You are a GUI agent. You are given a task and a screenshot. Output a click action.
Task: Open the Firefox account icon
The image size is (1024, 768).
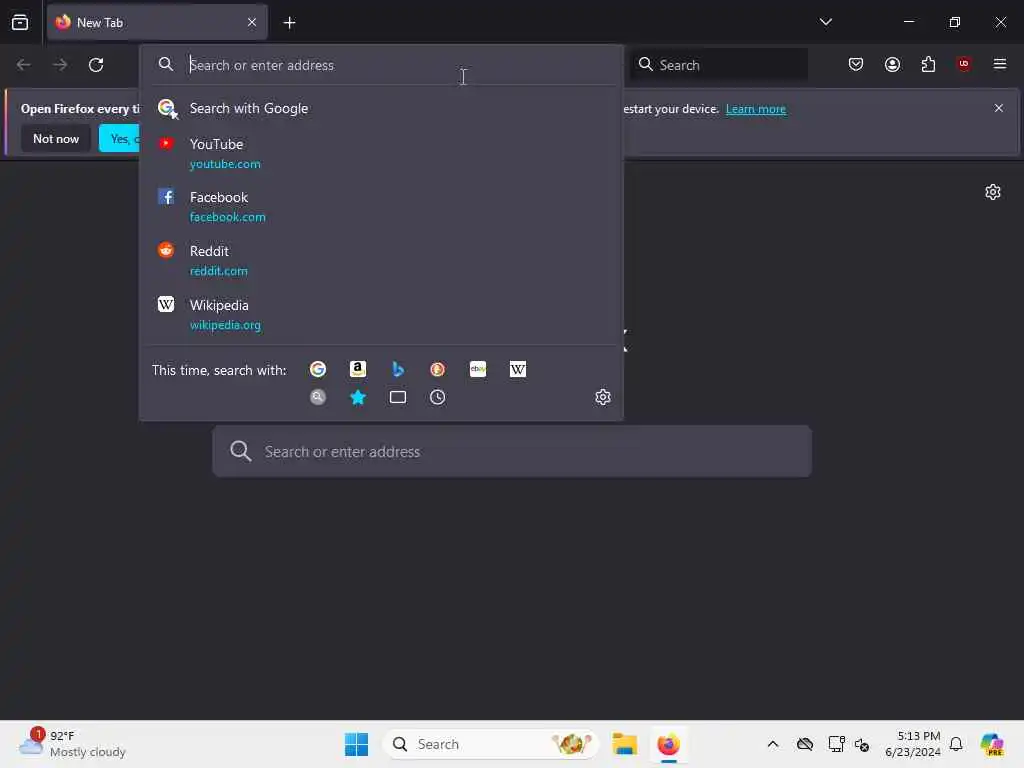892,64
